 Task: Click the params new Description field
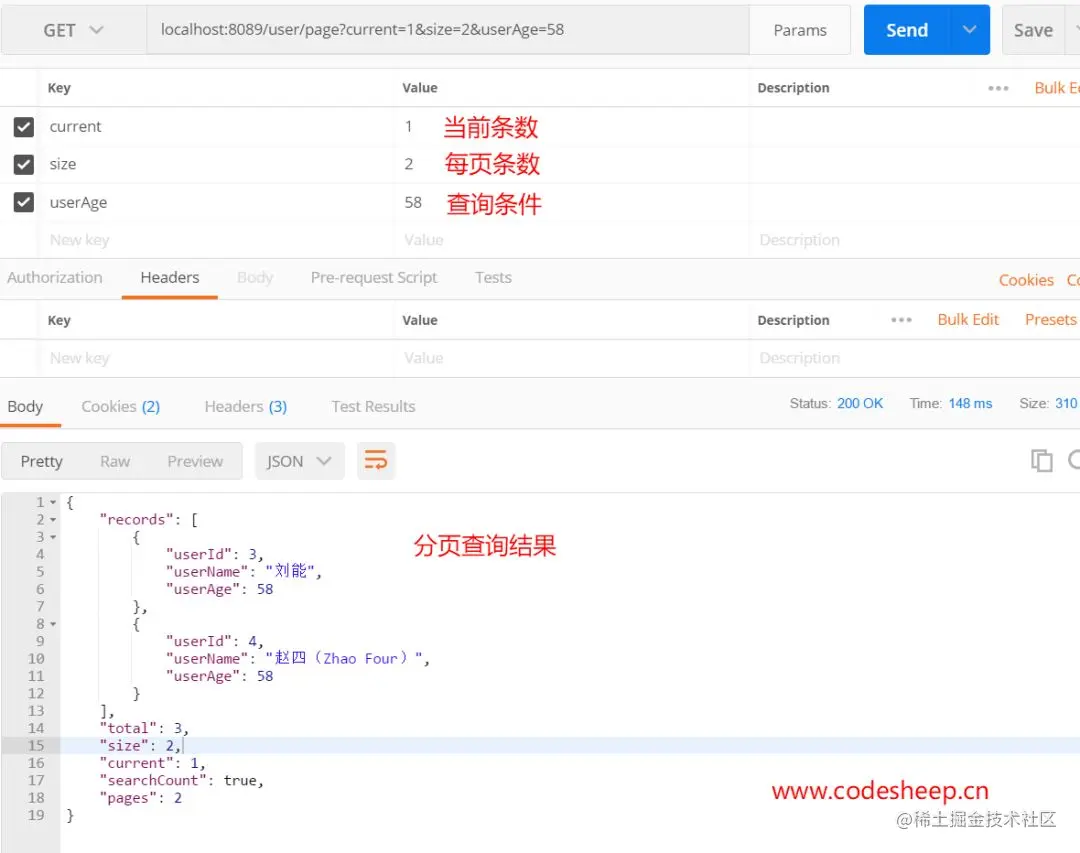tap(915, 240)
